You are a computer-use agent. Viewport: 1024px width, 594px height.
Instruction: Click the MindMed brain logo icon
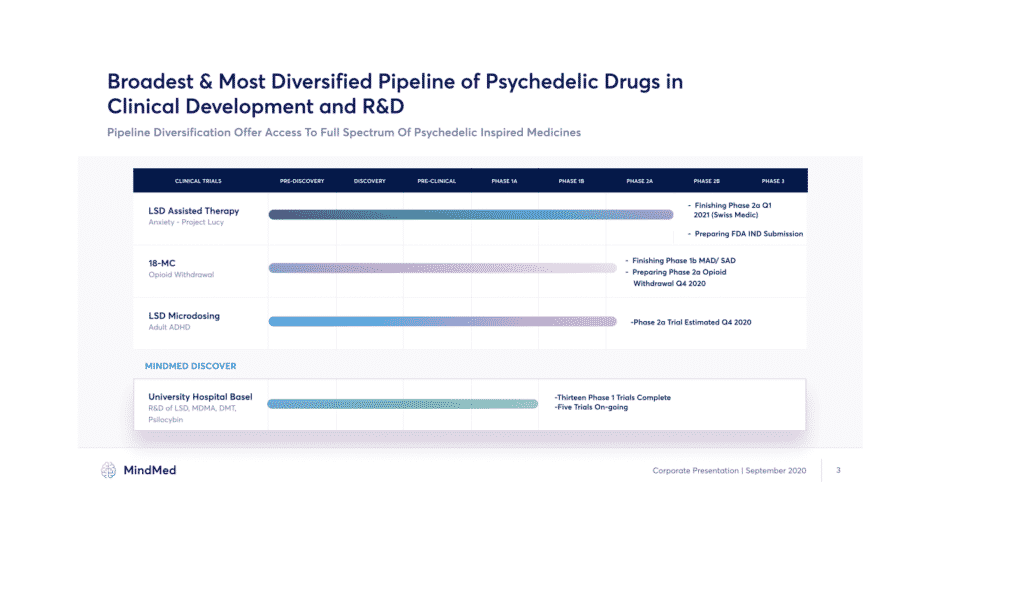coord(109,470)
